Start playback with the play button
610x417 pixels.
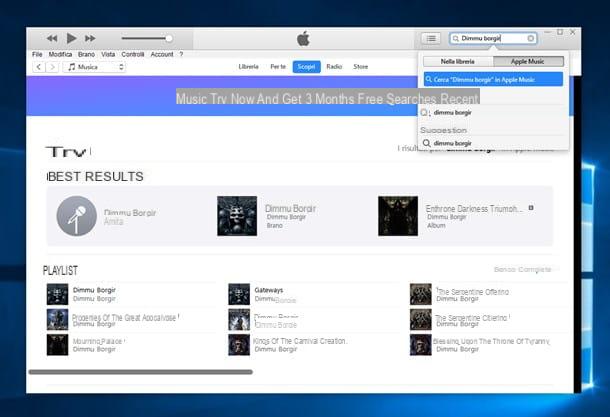[71, 38]
